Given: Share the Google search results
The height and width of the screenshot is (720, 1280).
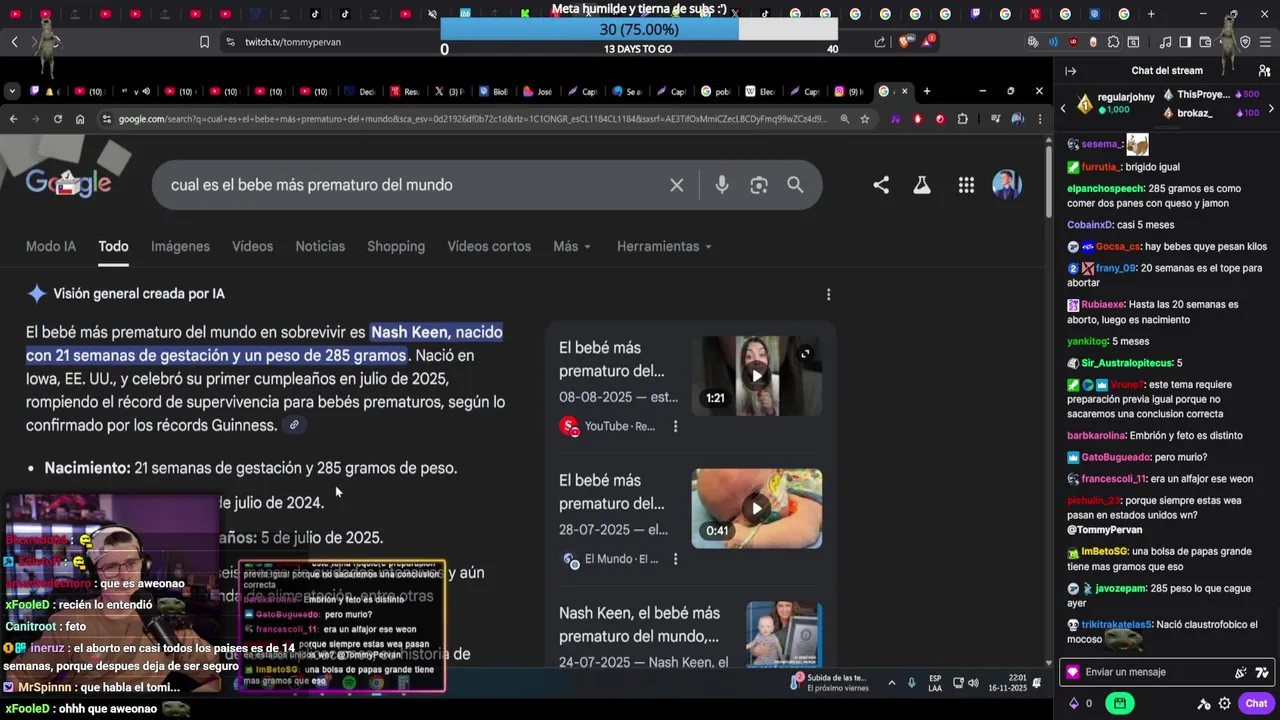Looking at the screenshot, I should point(881,185).
